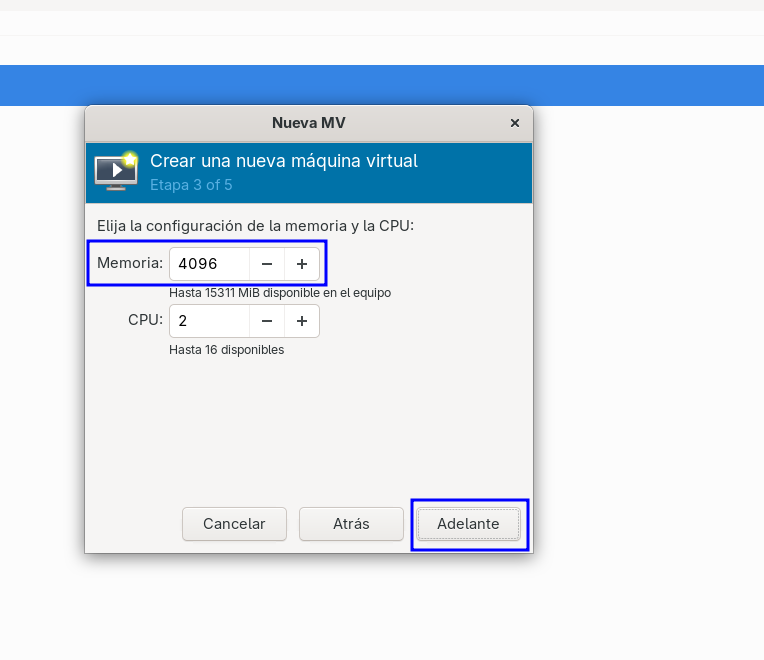Click the CPU label
Image resolution: width=764 pixels, height=660 pixels.
pyautogui.click(x=145, y=320)
